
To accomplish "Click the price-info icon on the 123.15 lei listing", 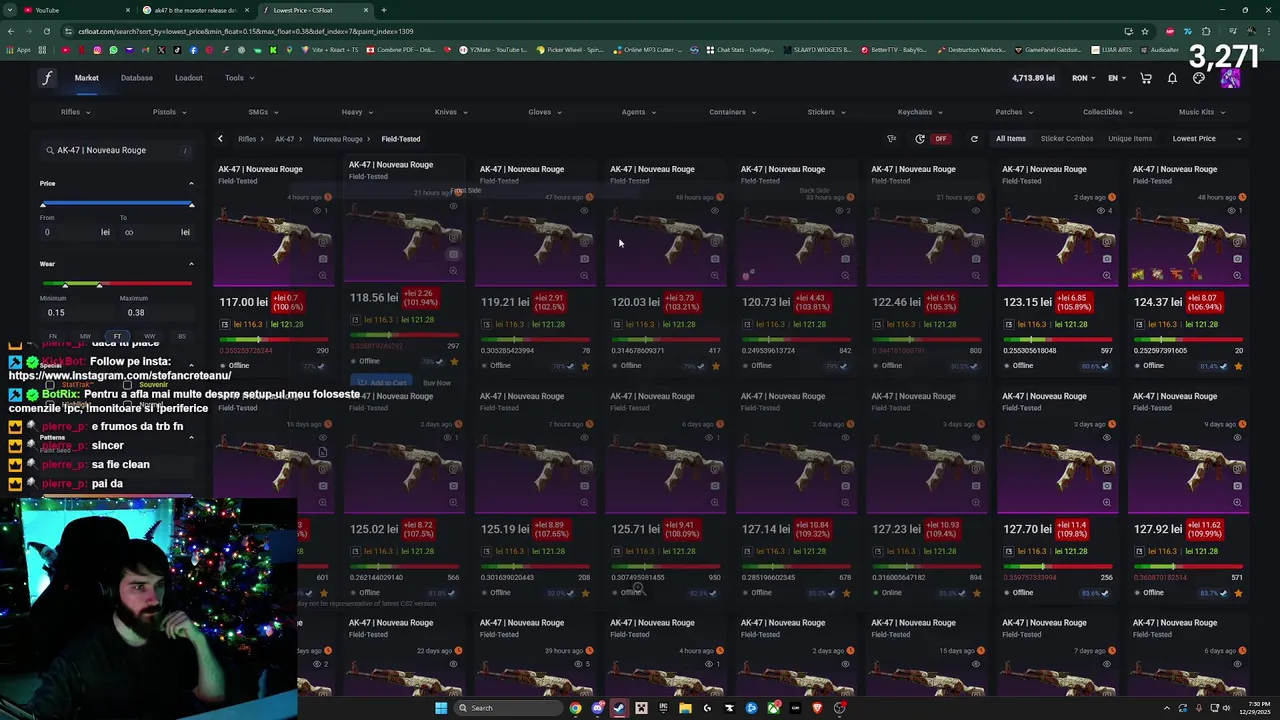I will (x=1009, y=324).
